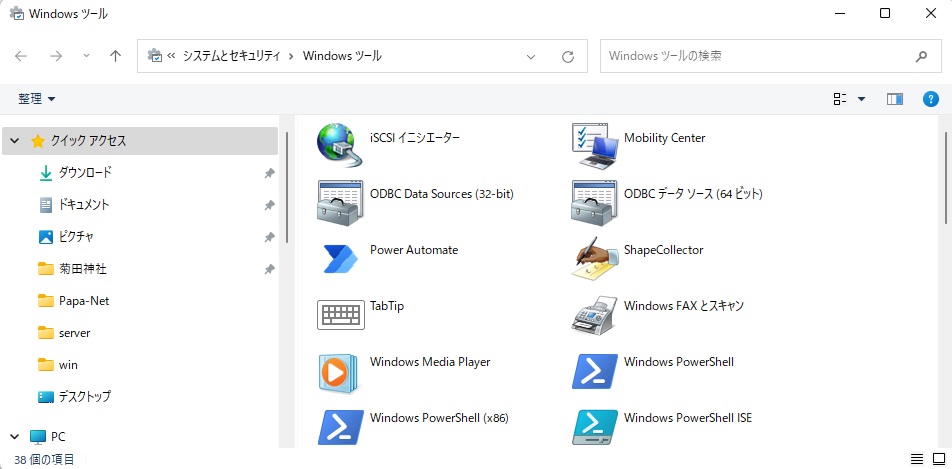
Task: Toggle the preview pane button
Action: tap(894, 99)
